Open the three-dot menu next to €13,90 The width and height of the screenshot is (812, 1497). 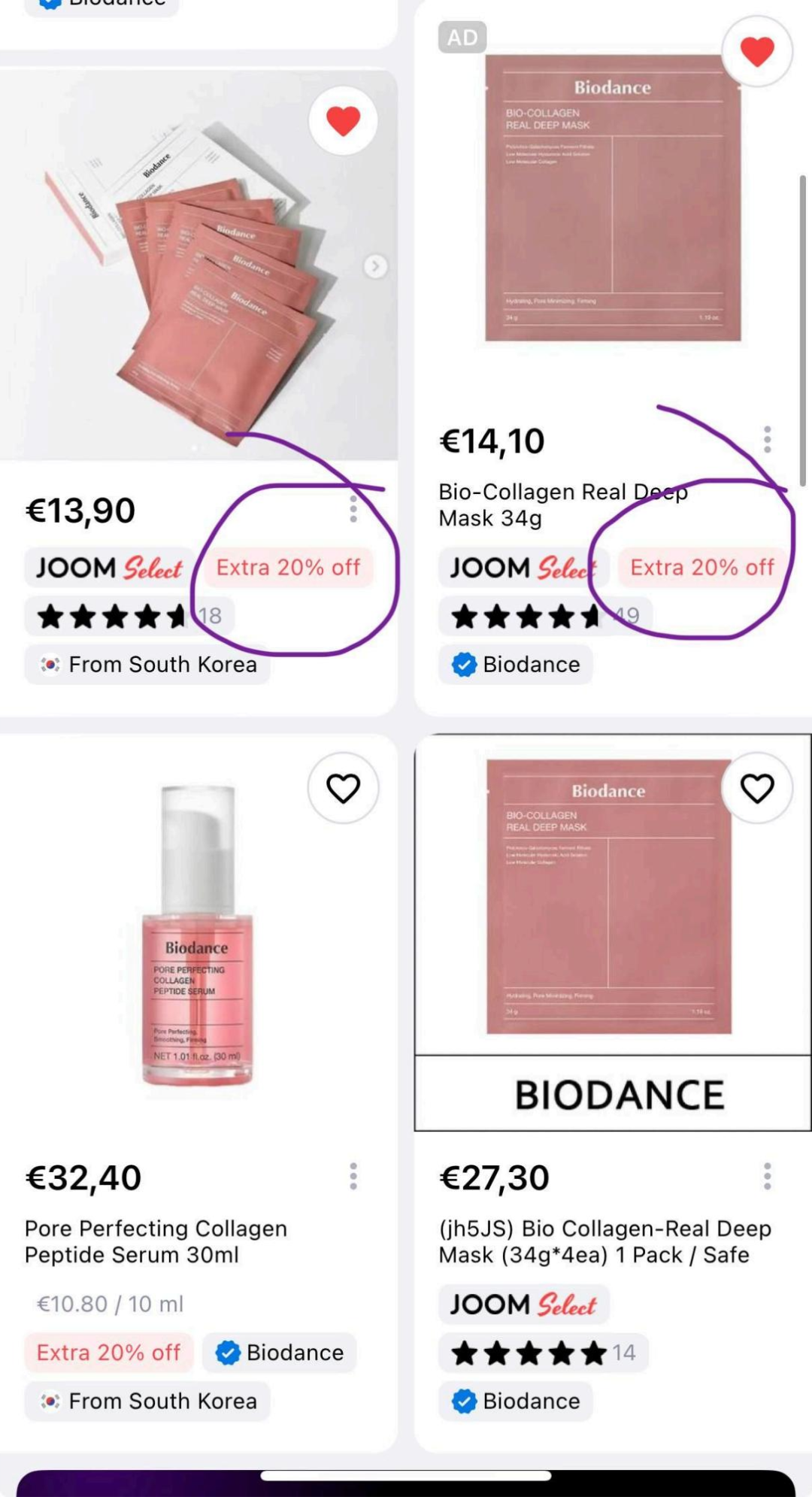(353, 509)
